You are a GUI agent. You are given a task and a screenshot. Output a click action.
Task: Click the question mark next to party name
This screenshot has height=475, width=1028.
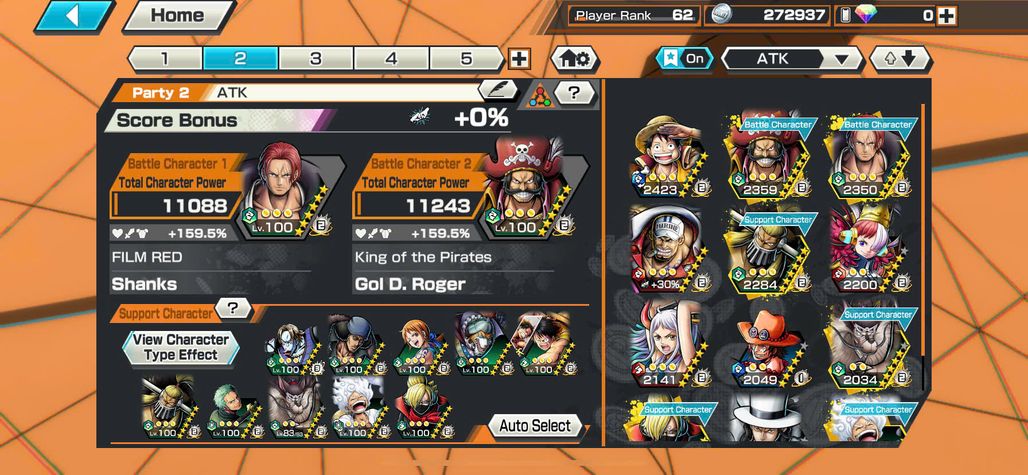(574, 92)
